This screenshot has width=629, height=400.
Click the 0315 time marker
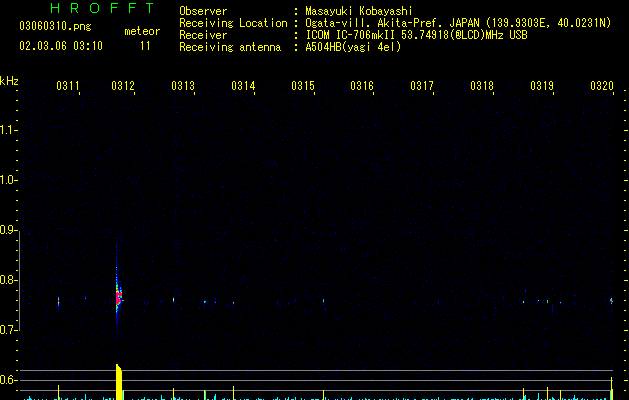(302, 85)
